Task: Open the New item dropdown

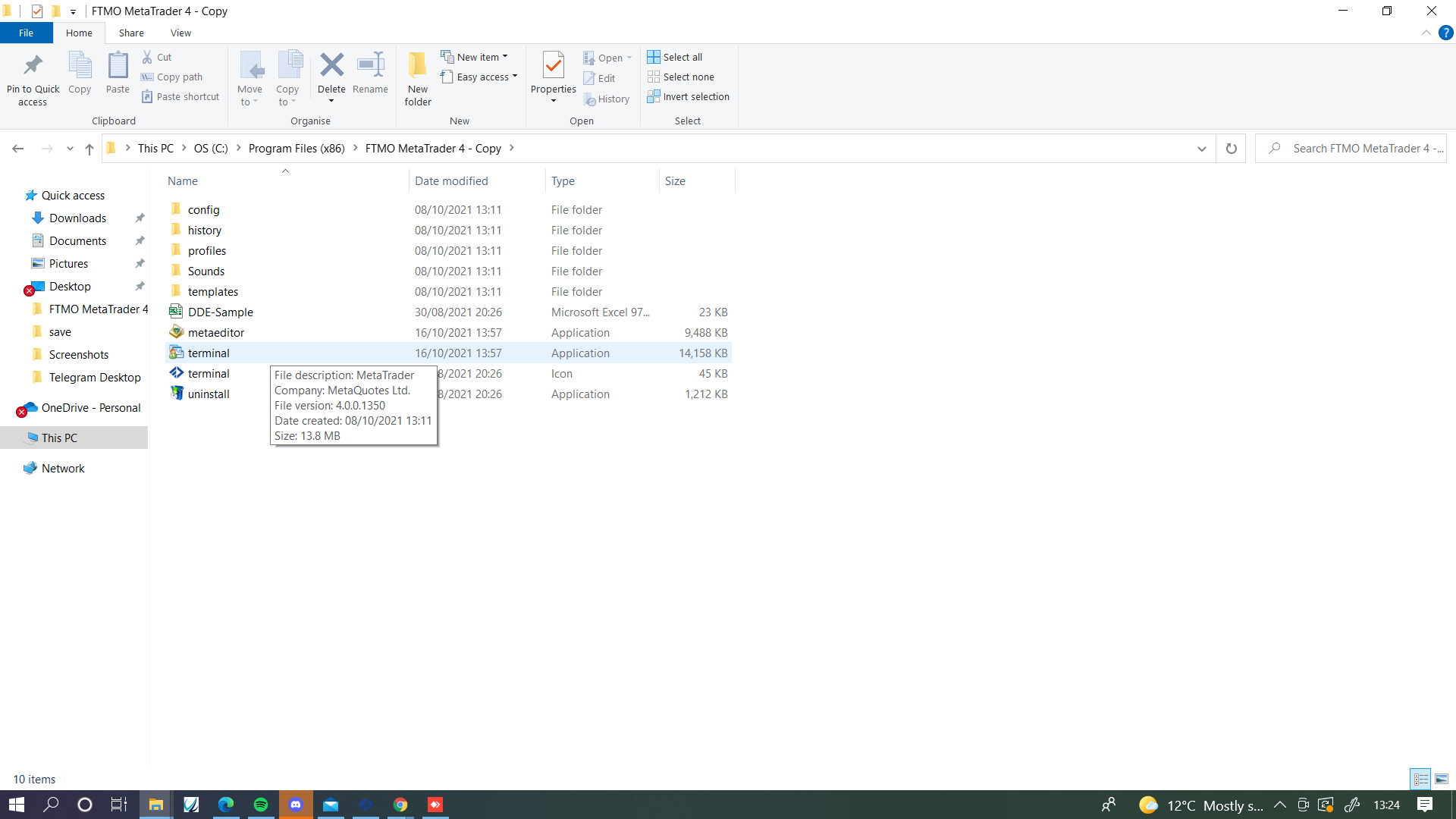Action: [475, 57]
